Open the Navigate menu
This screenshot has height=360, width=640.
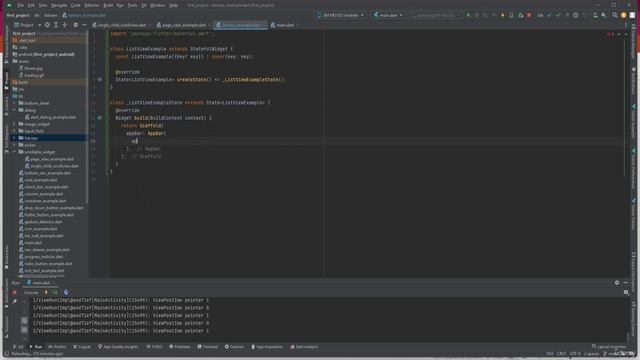(x=59, y=5)
